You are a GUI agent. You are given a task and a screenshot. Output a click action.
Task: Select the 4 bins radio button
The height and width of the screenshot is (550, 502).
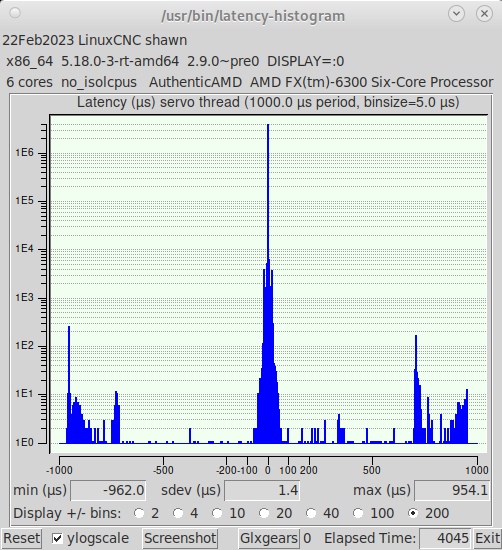click(178, 513)
